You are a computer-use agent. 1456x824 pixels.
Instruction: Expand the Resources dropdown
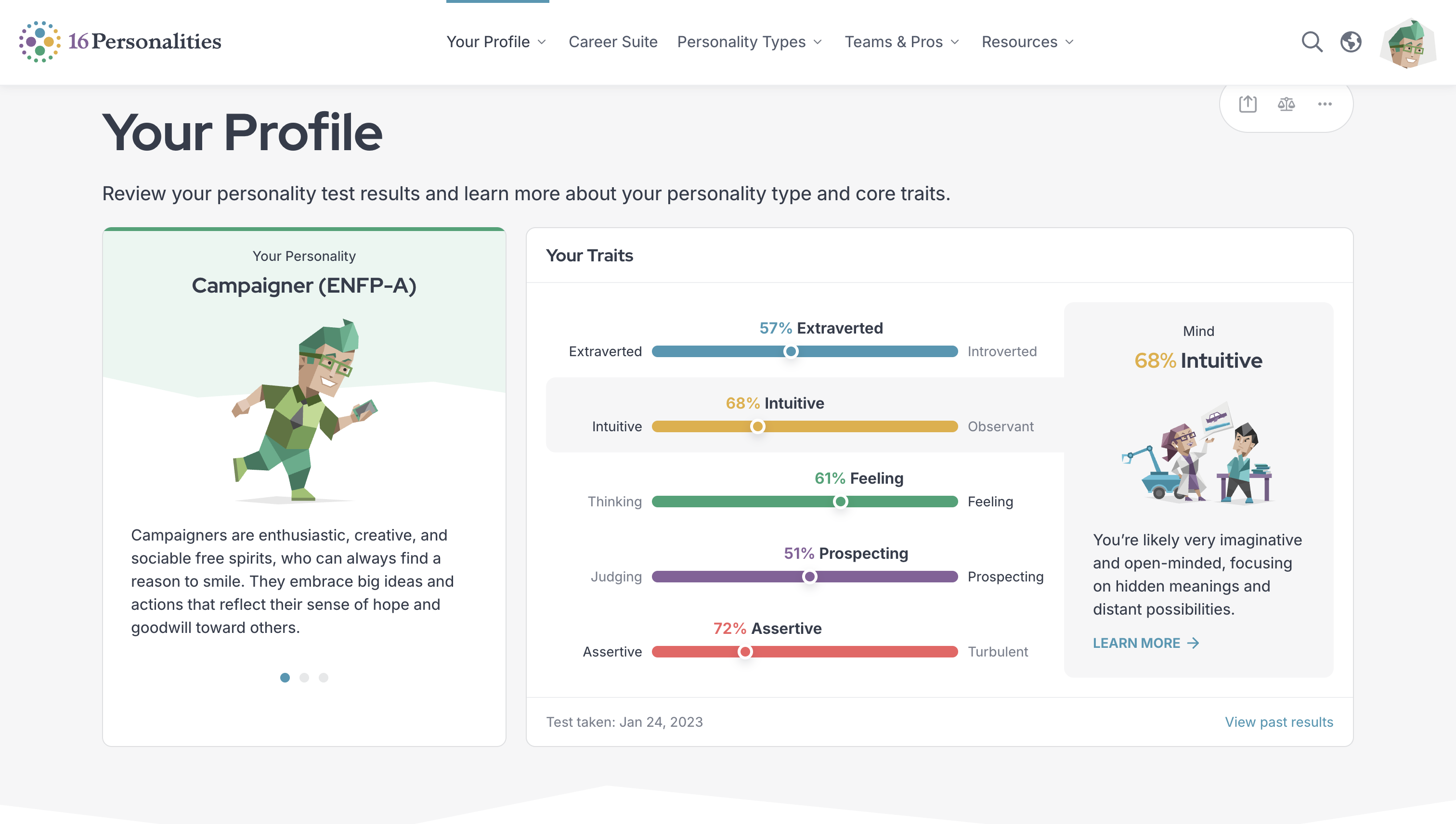click(x=1027, y=41)
